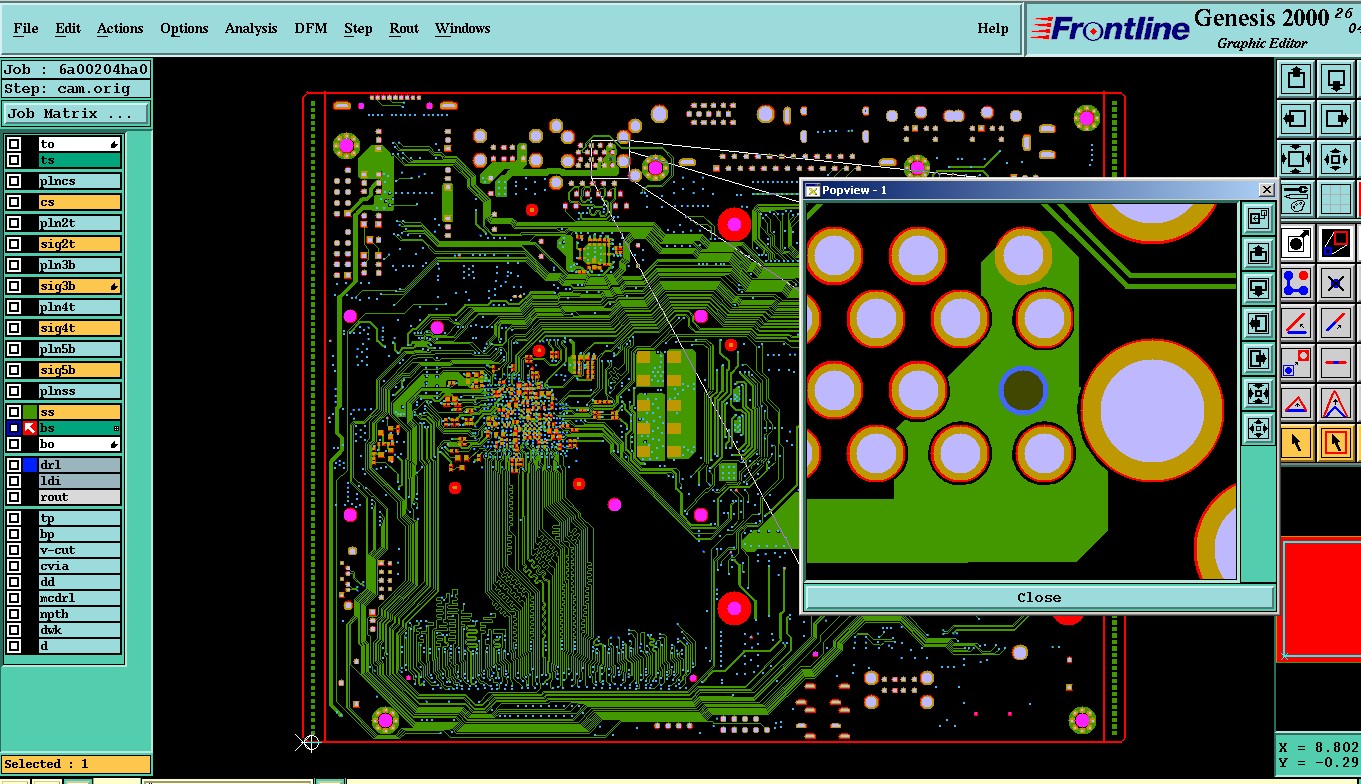
Task: Click the pan left icon in Popview
Action: 1258,323
